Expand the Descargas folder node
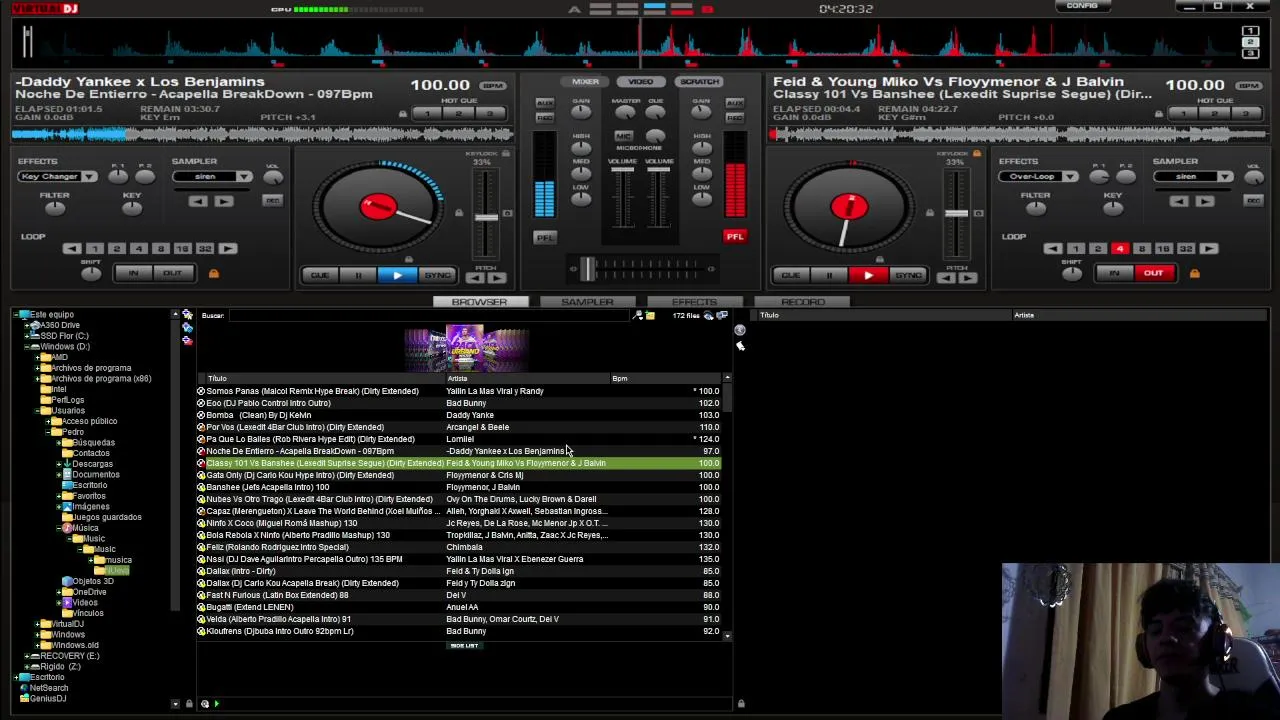Screen dimensions: 1280x720 [59, 464]
